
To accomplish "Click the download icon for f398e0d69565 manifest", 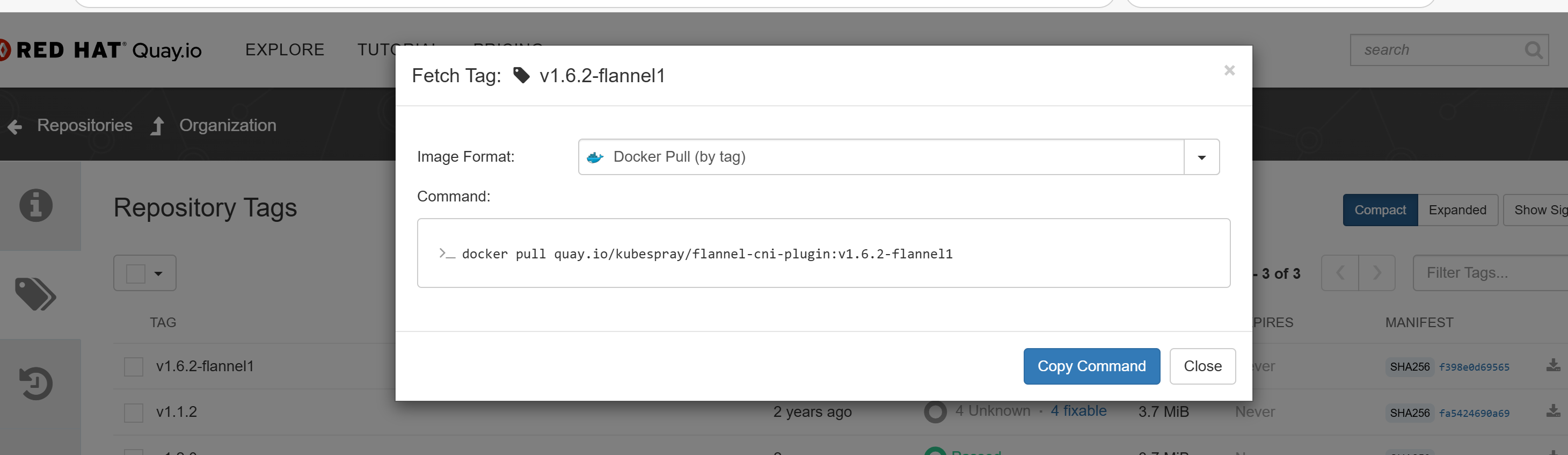I will (1553, 365).
